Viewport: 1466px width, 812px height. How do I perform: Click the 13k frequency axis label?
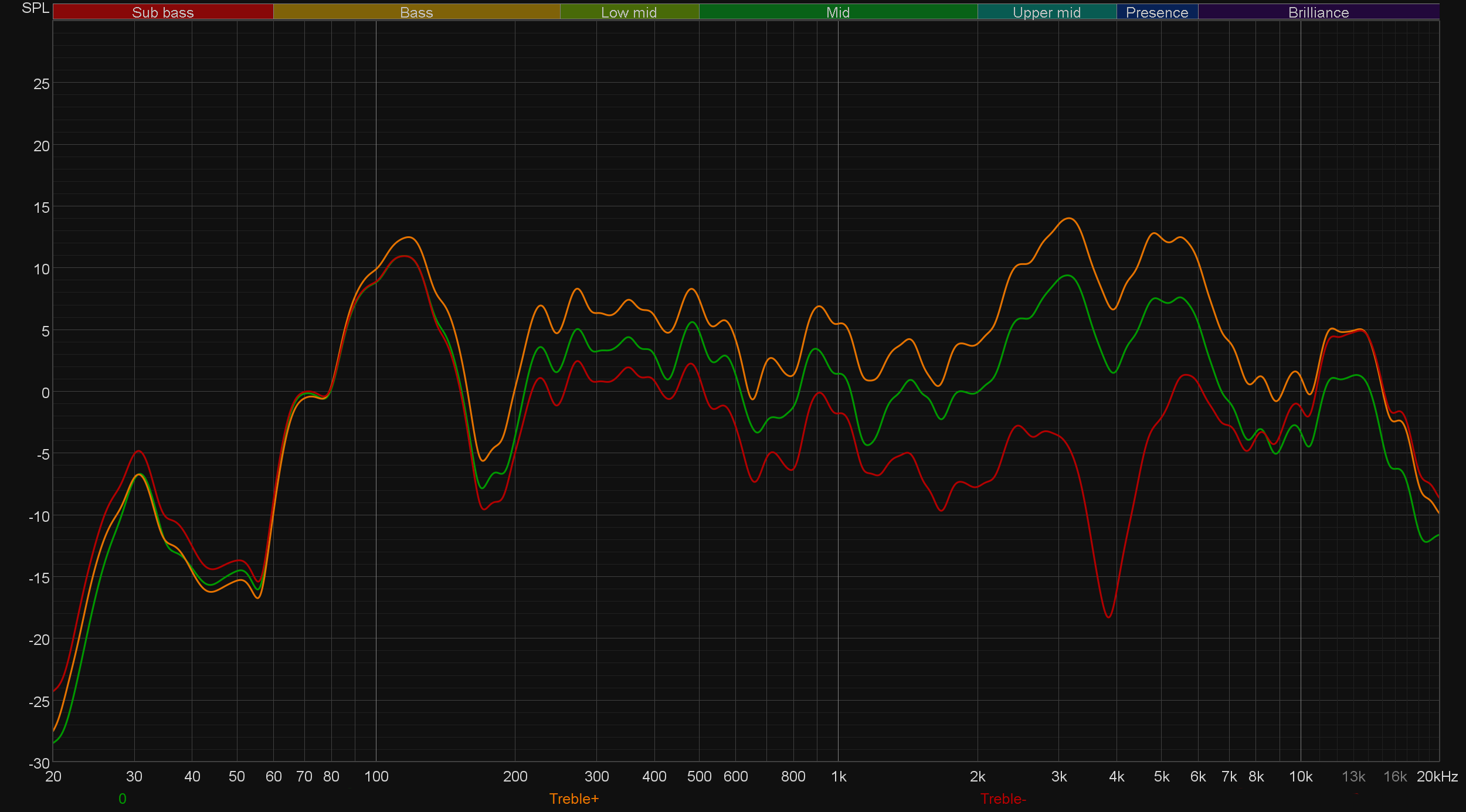point(1353,776)
